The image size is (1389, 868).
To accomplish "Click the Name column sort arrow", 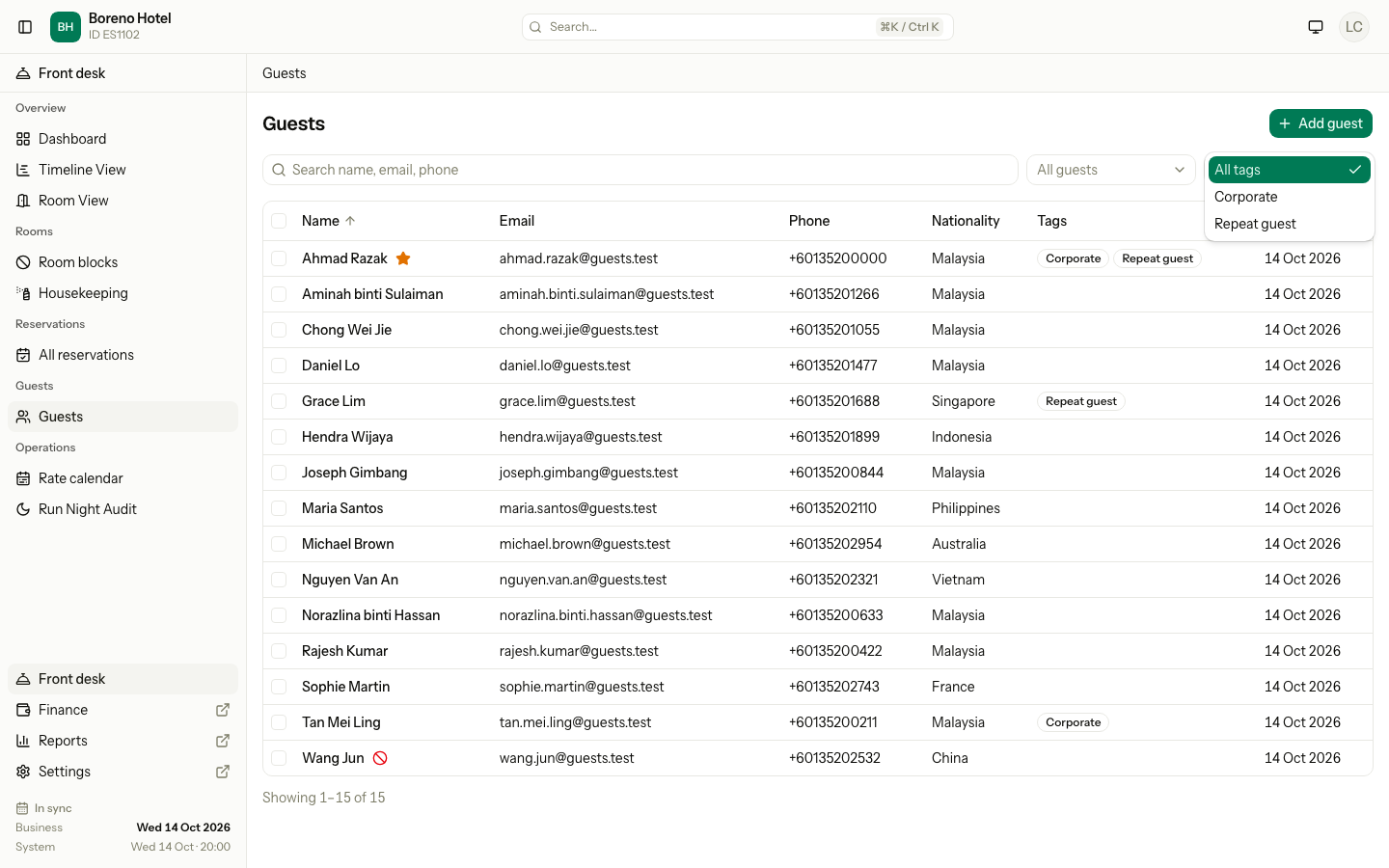I will pos(350,221).
